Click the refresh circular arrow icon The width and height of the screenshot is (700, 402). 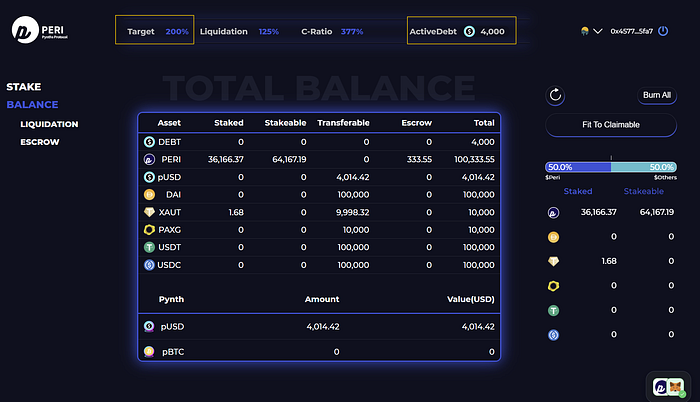pos(555,95)
